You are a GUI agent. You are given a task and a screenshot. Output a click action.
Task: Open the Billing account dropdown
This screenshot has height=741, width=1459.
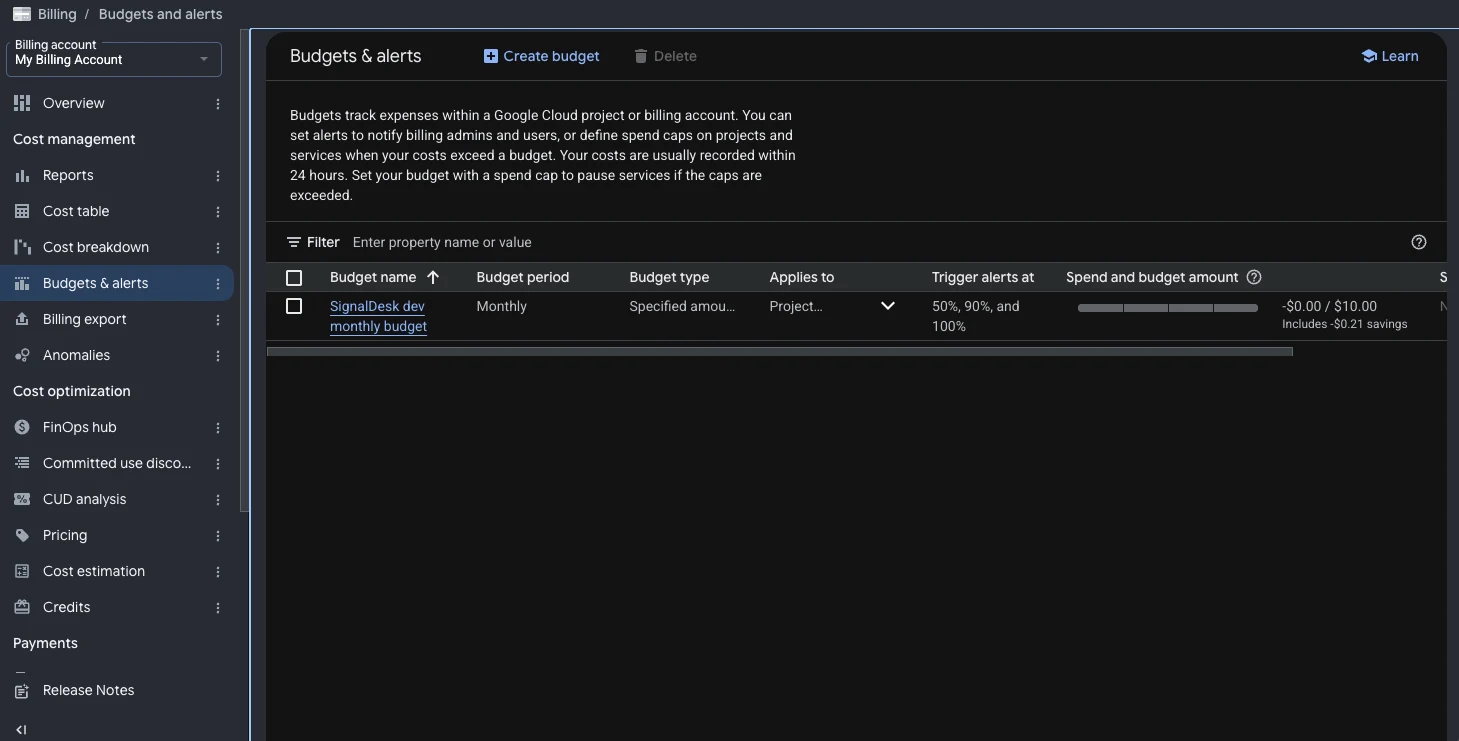[114, 59]
